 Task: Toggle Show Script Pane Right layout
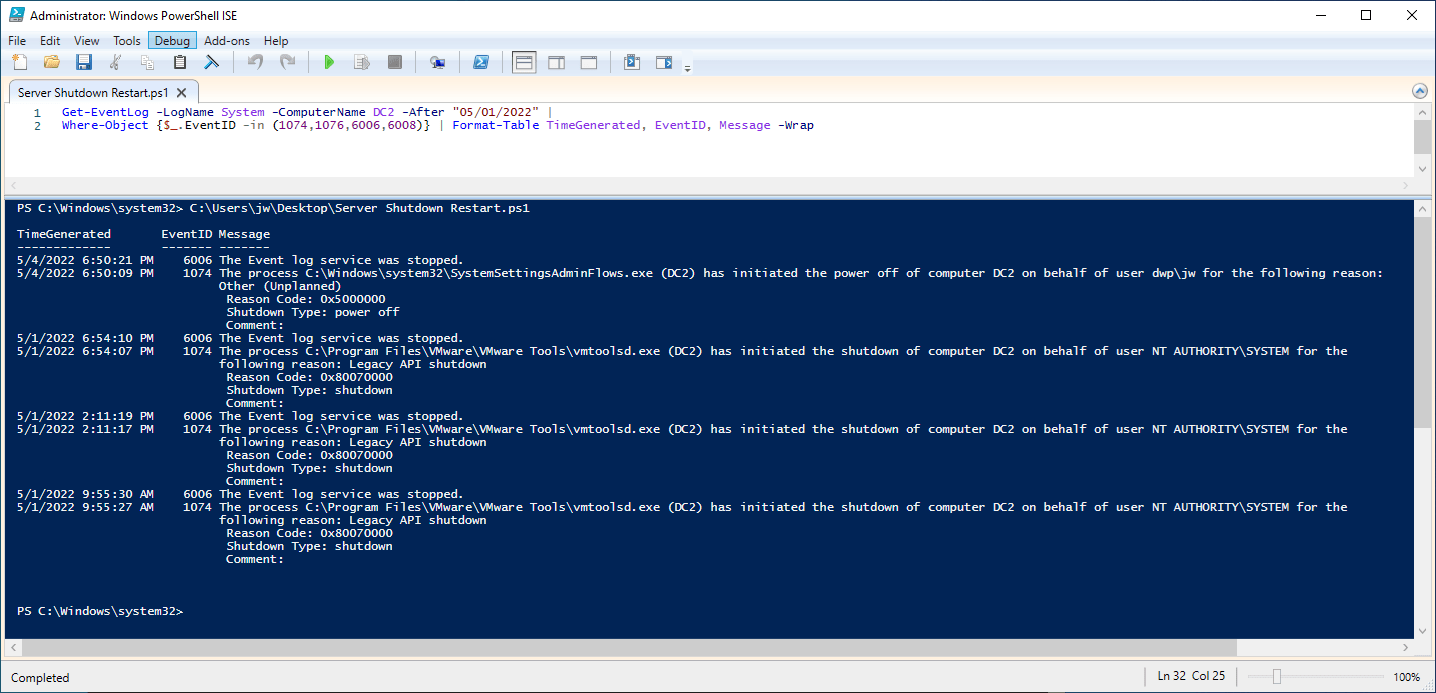coord(556,63)
